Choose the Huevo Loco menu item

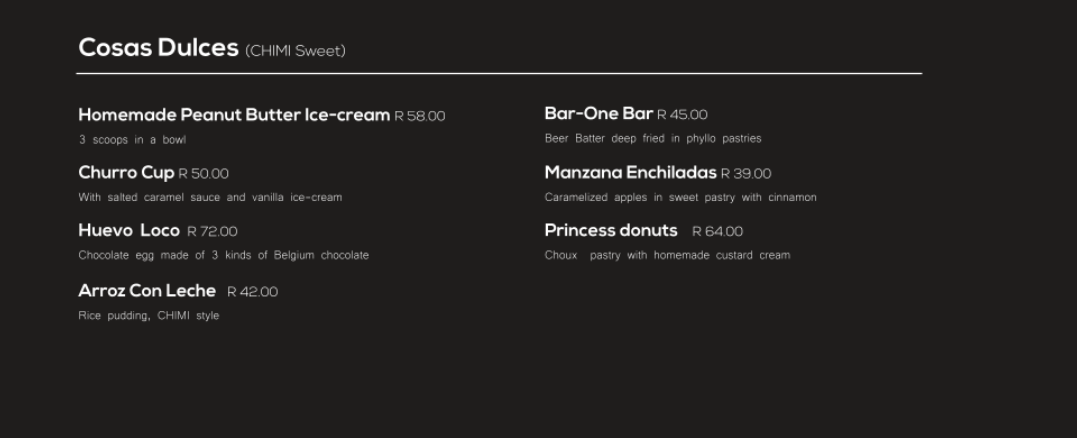click(x=129, y=231)
